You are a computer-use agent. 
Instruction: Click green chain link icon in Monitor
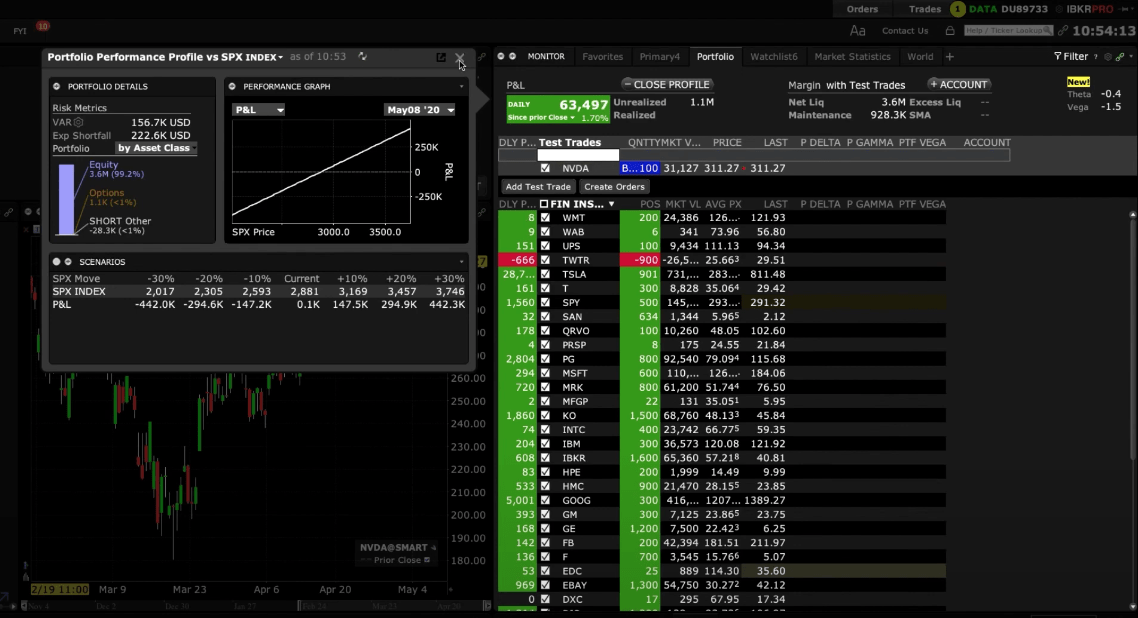(1120, 57)
